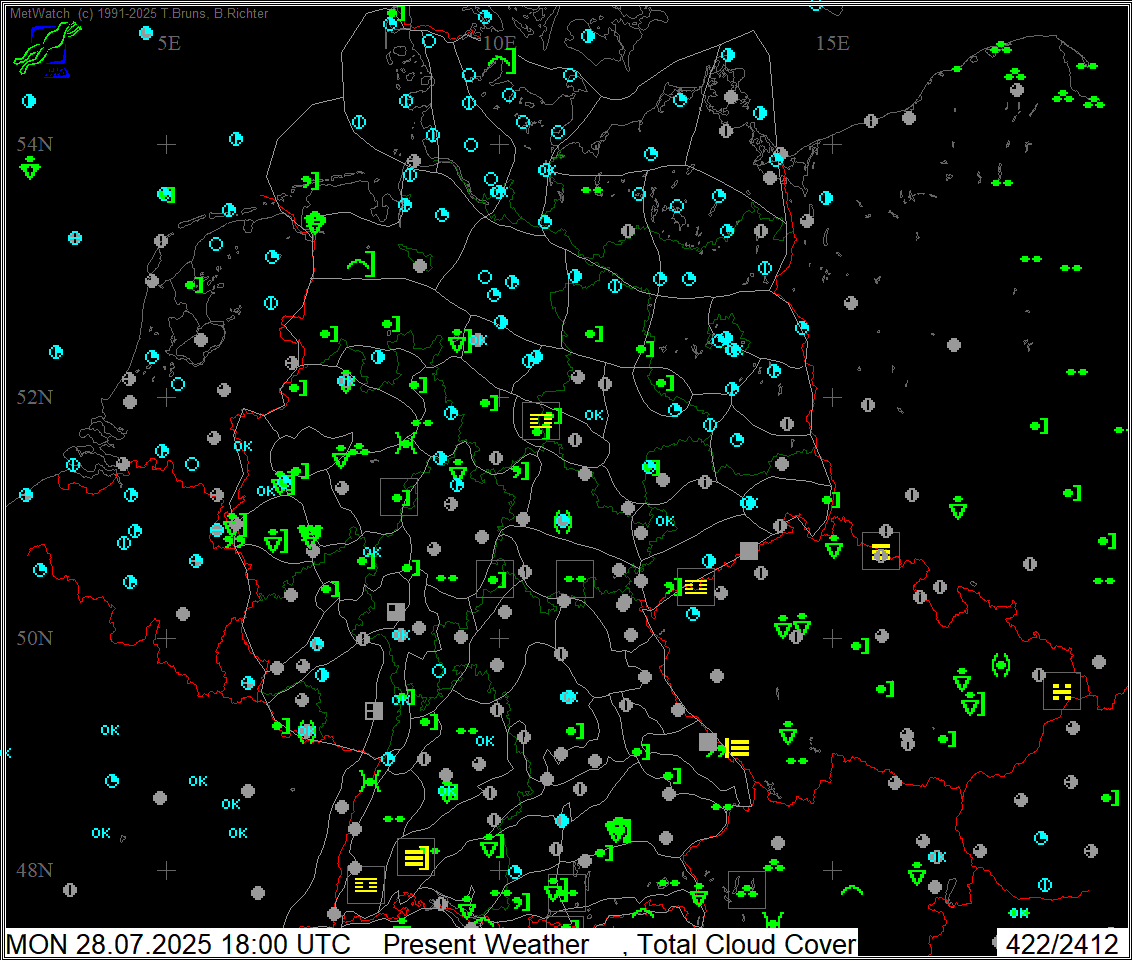Image resolution: width=1132 pixels, height=960 pixels.
Task: Click the Present Weather caption
Action: point(486,944)
